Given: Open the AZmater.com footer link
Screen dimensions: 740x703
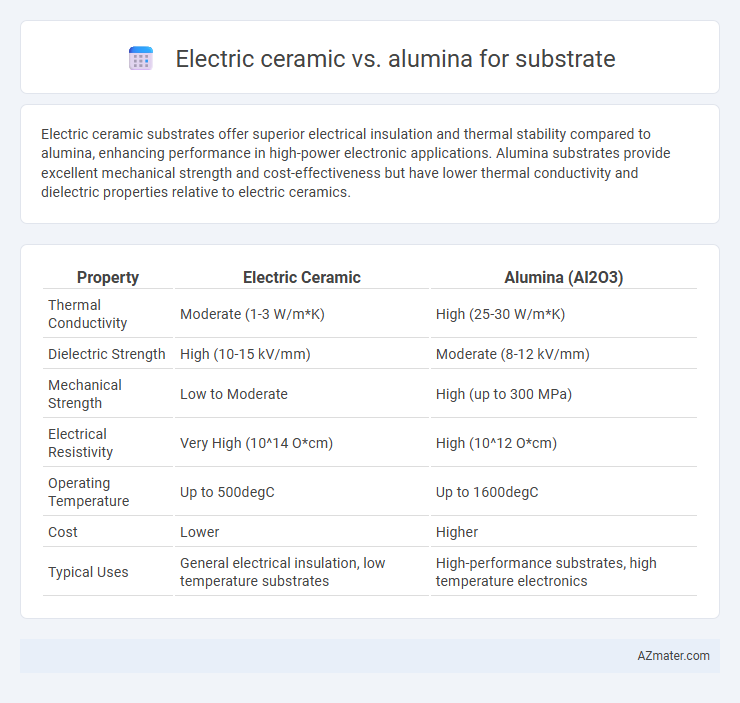Looking at the screenshot, I should pos(673,655).
